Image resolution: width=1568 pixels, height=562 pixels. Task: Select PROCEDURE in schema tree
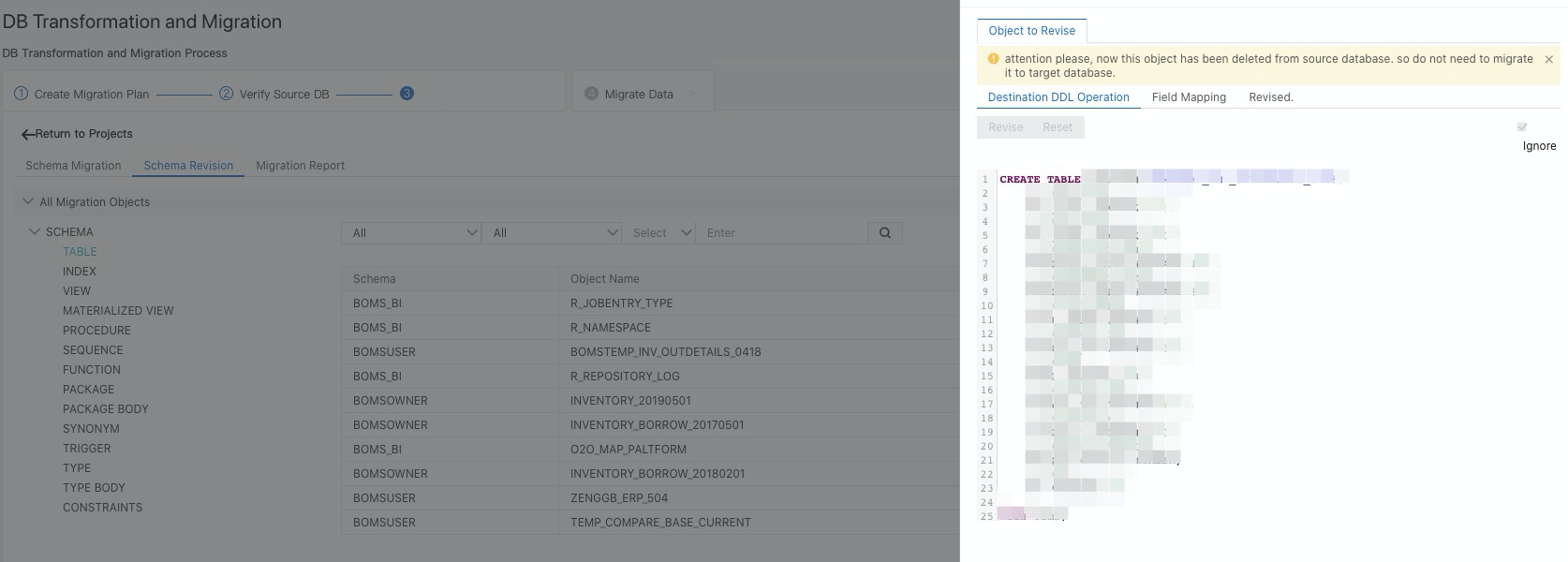point(96,331)
